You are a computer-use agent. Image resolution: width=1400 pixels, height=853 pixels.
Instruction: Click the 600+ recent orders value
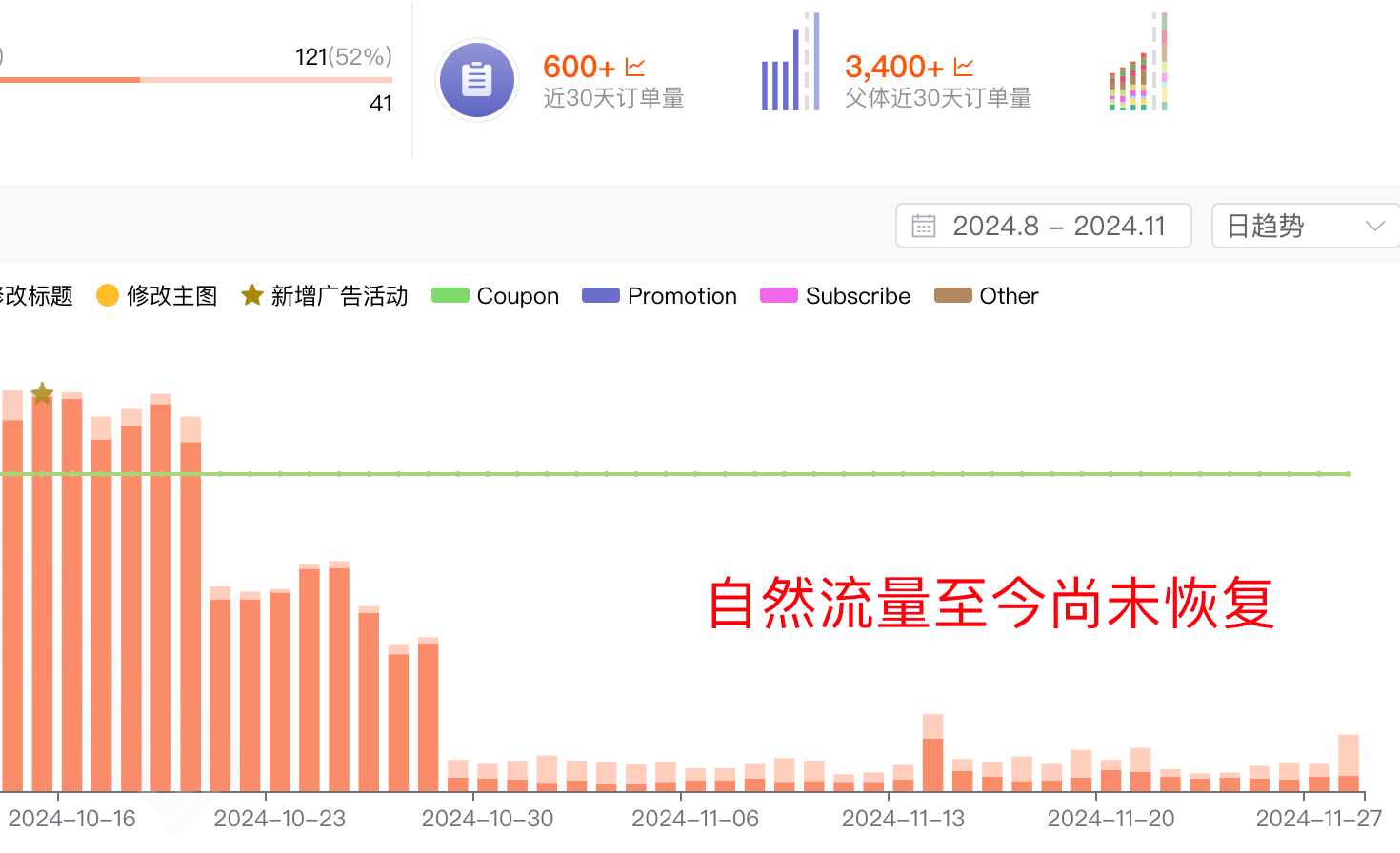(578, 67)
